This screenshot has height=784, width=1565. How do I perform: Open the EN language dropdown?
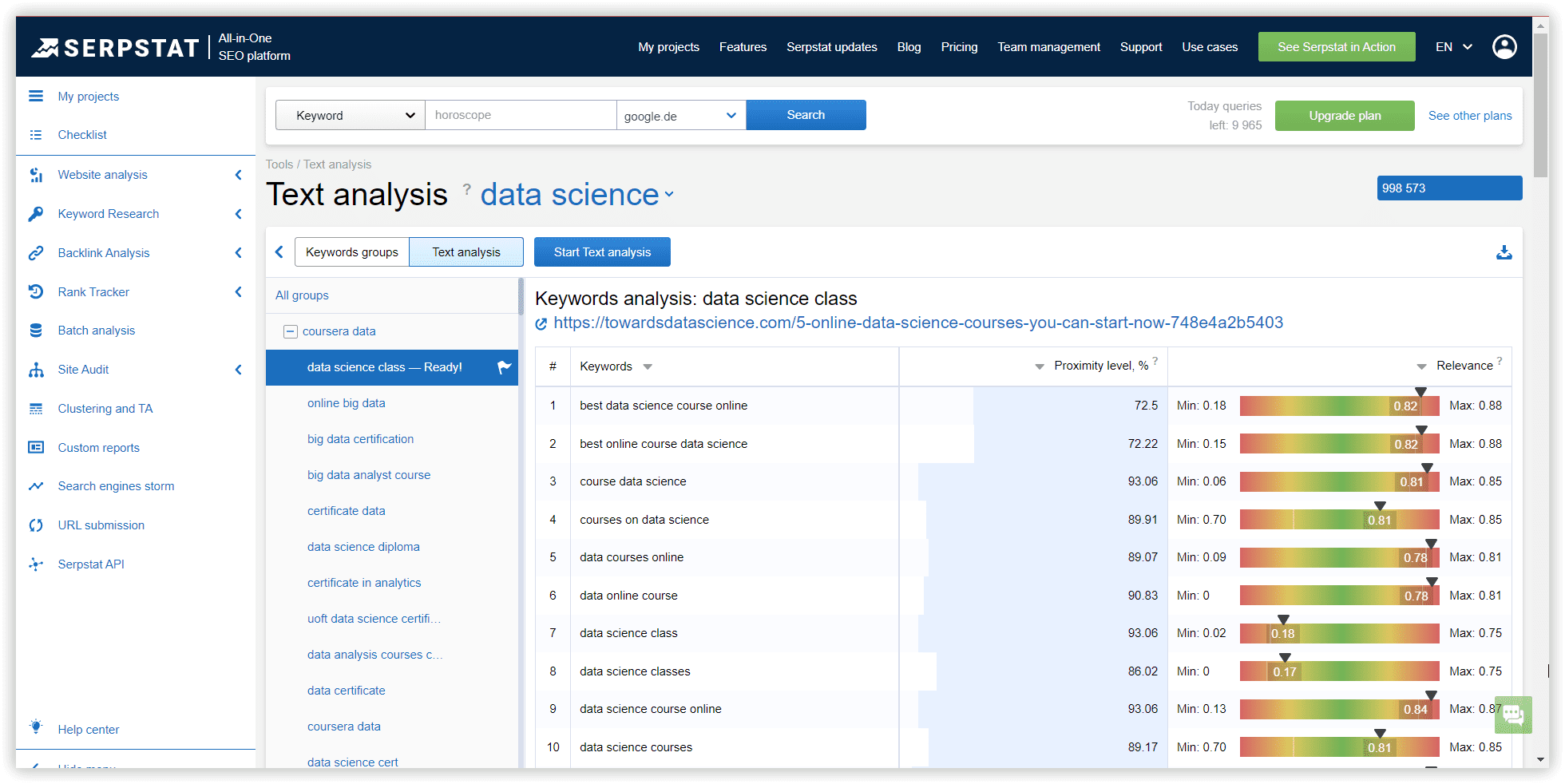(1452, 46)
